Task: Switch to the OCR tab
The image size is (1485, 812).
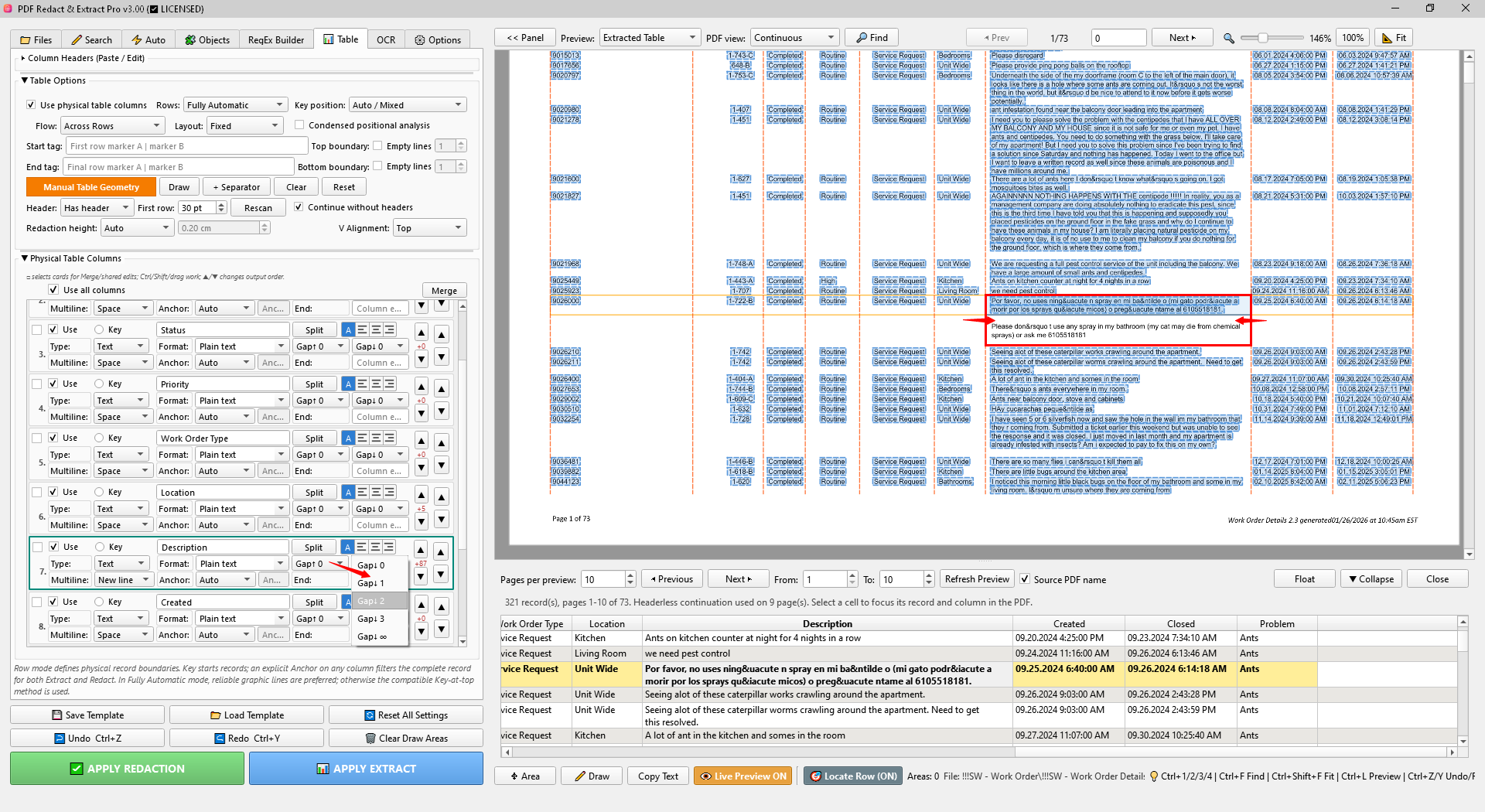Action: [386, 39]
